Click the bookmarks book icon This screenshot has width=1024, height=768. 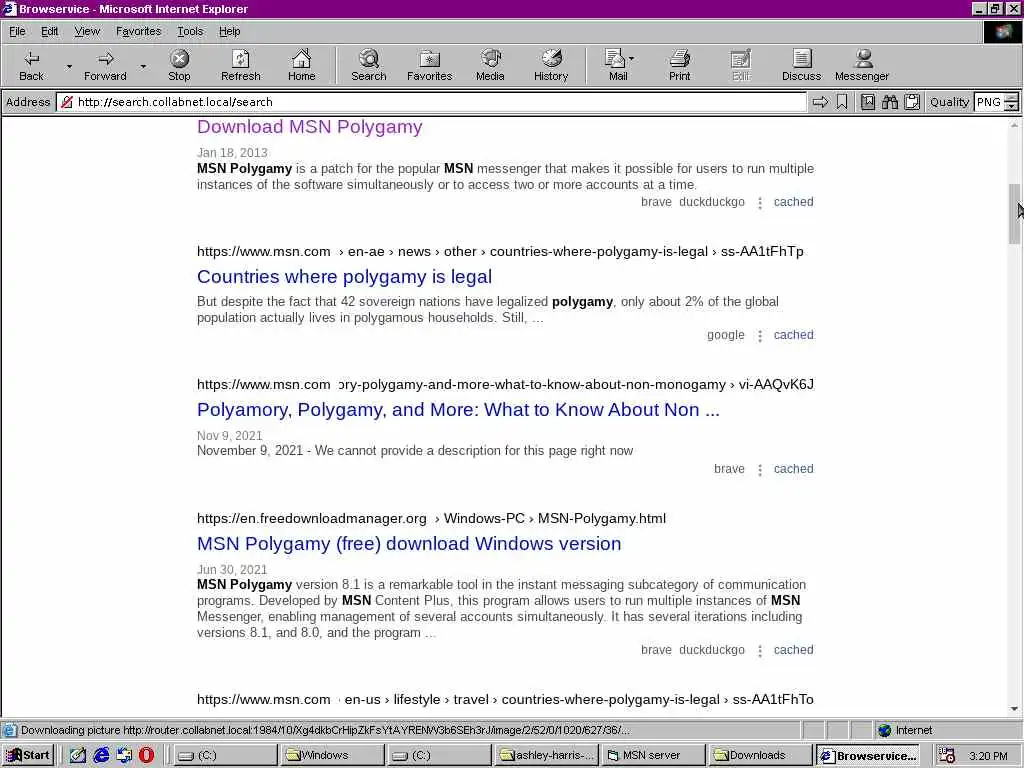click(867, 102)
